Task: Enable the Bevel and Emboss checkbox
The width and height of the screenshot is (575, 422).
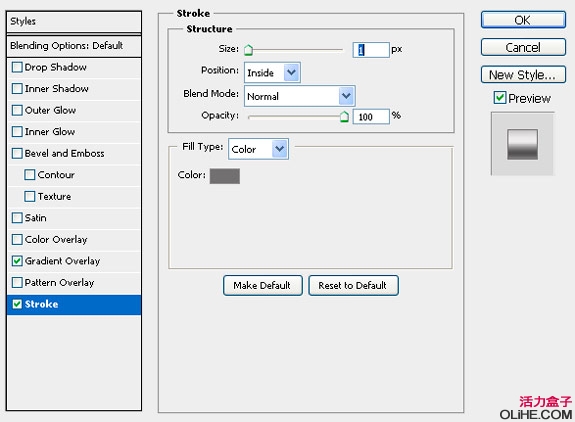Action: point(17,153)
